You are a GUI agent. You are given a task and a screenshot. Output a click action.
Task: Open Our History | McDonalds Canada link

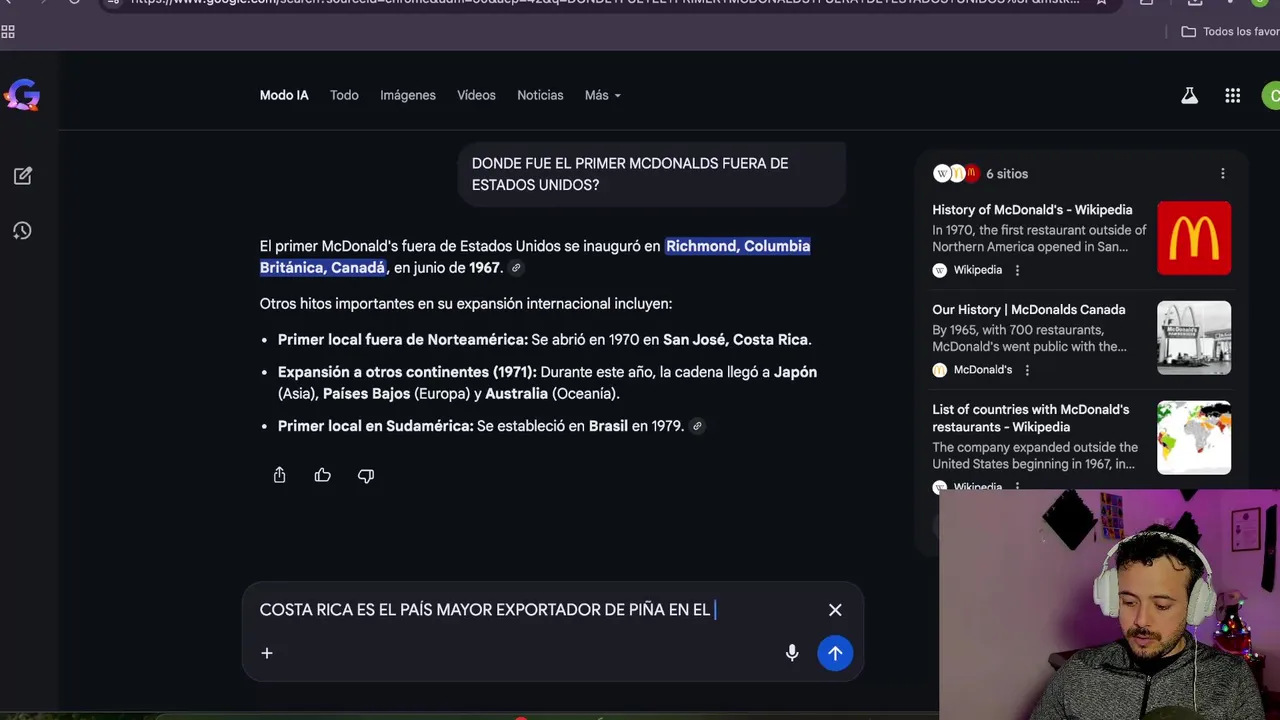point(1029,310)
